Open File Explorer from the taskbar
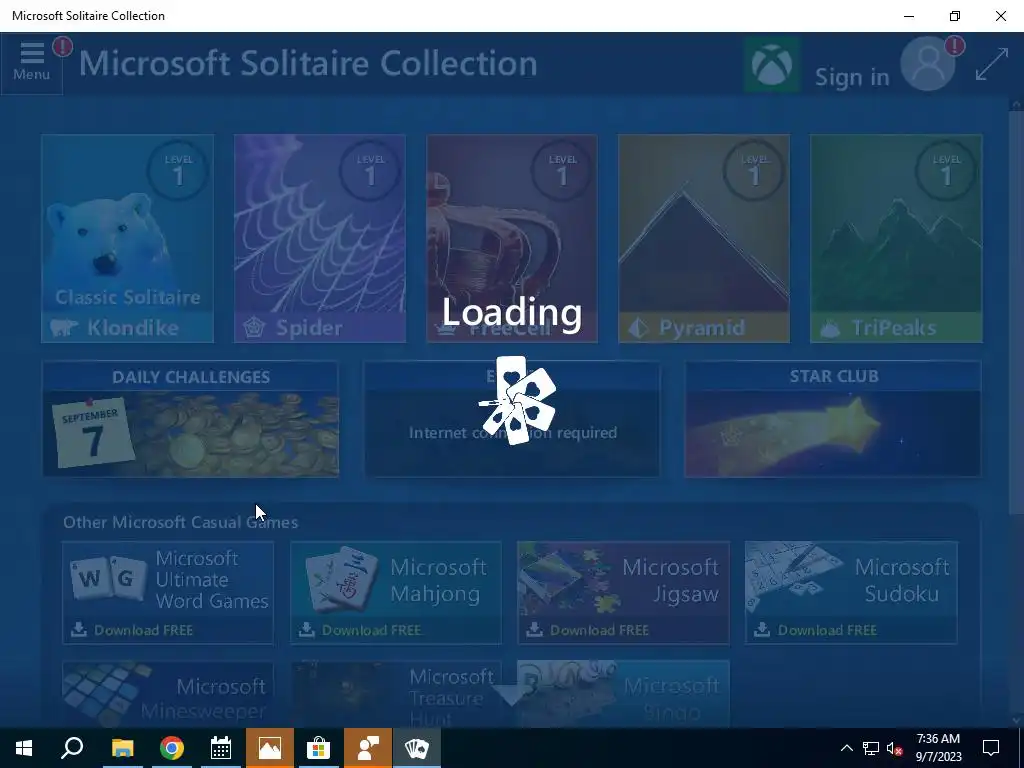 pos(122,748)
